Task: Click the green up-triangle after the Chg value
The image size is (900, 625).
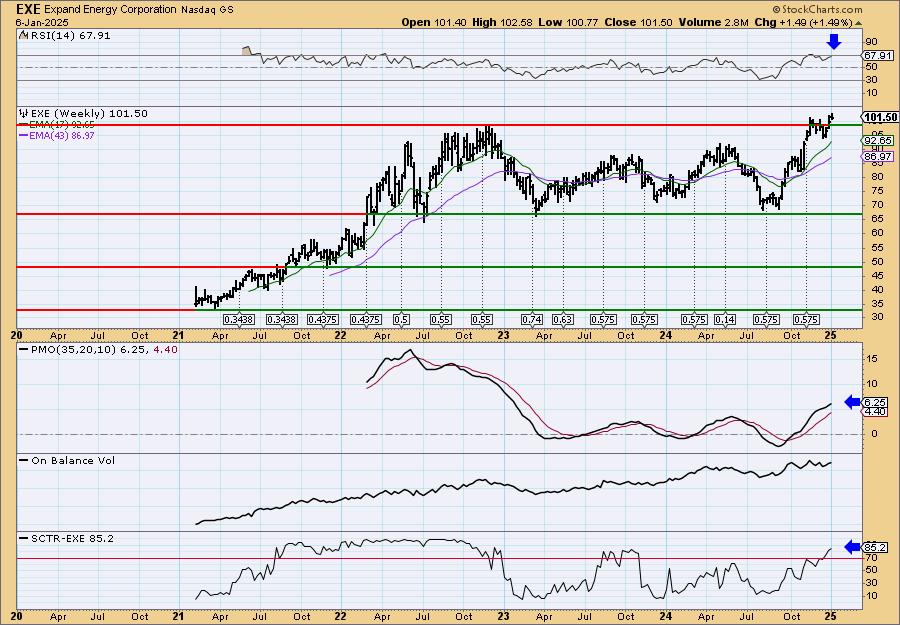Action: click(x=859, y=23)
